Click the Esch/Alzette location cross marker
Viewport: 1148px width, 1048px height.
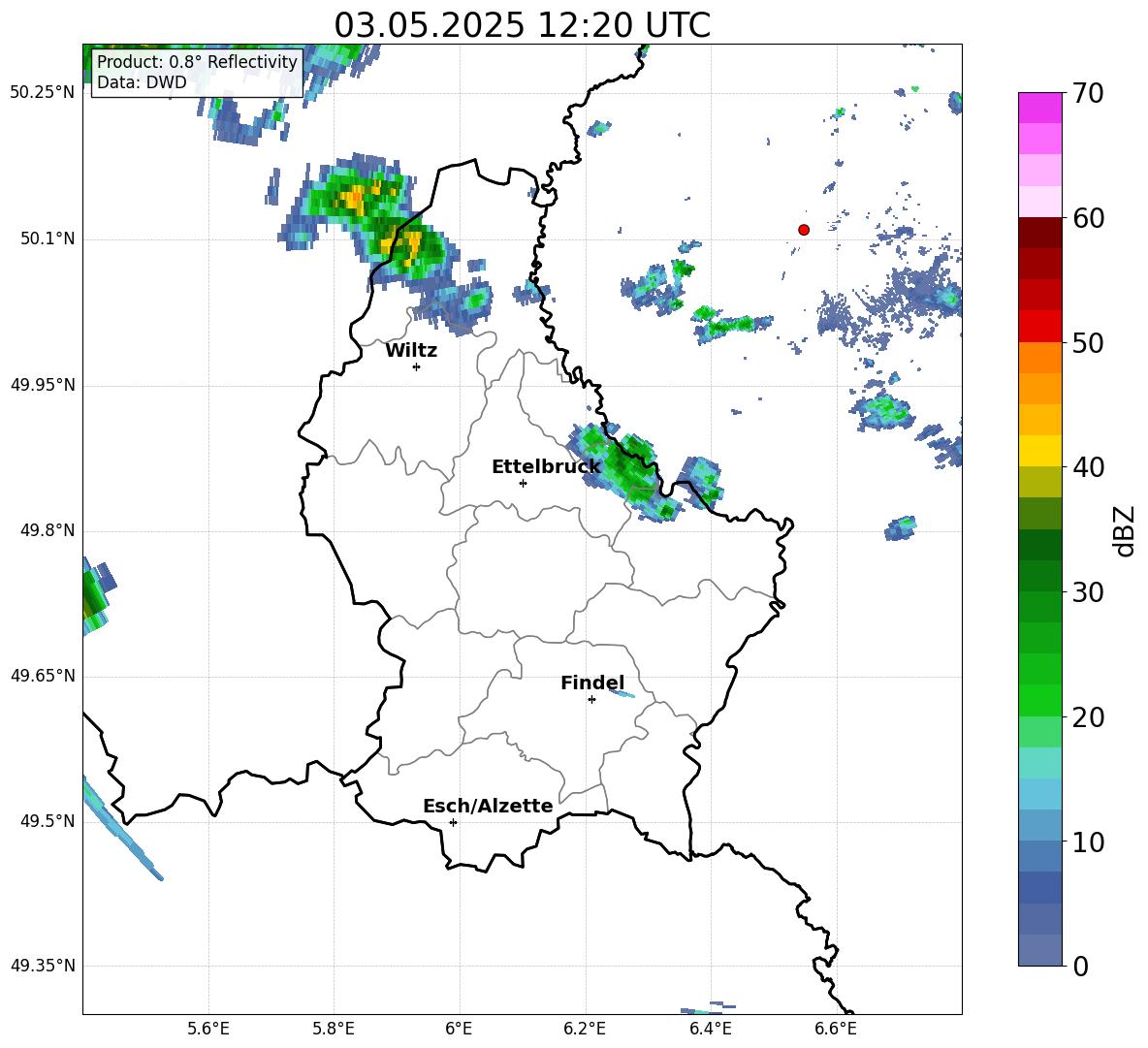point(453,822)
